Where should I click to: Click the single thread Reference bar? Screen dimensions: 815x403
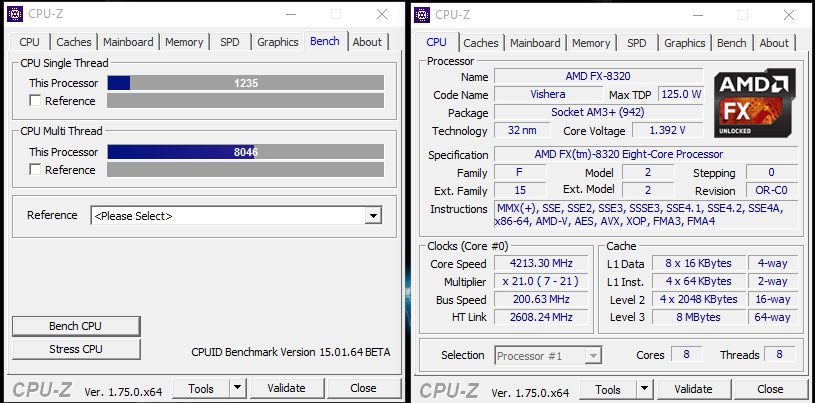pyautogui.click(x=245, y=101)
